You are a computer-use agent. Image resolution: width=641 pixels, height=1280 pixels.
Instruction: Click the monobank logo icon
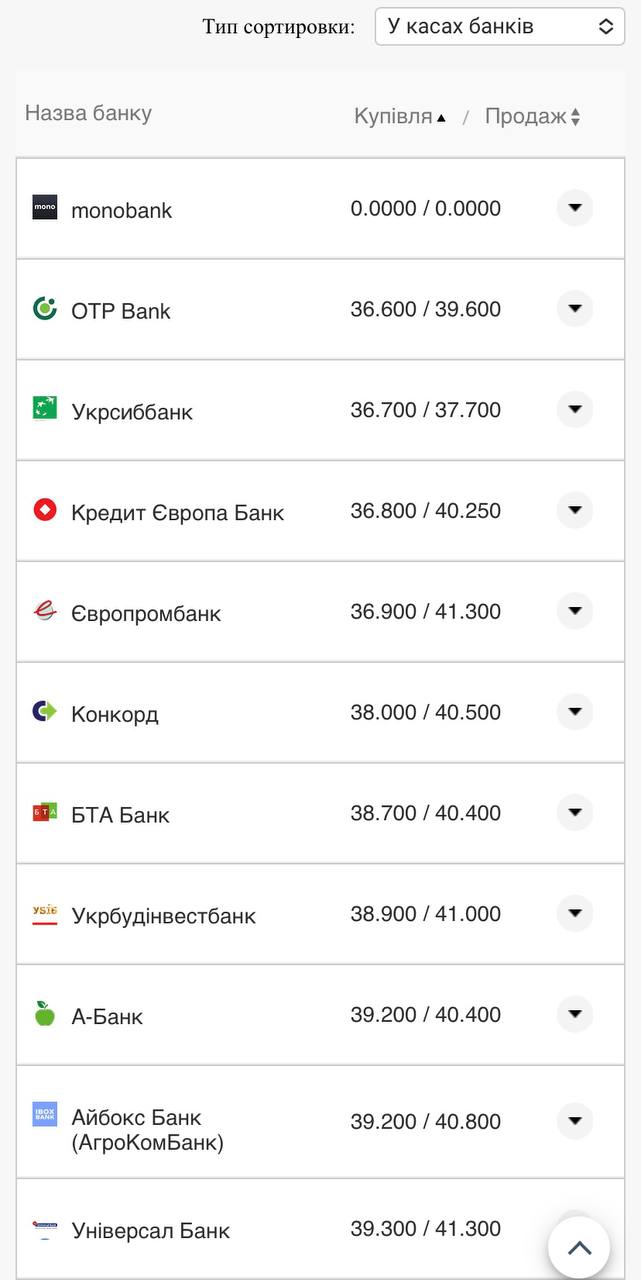pyautogui.click(x=44, y=208)
